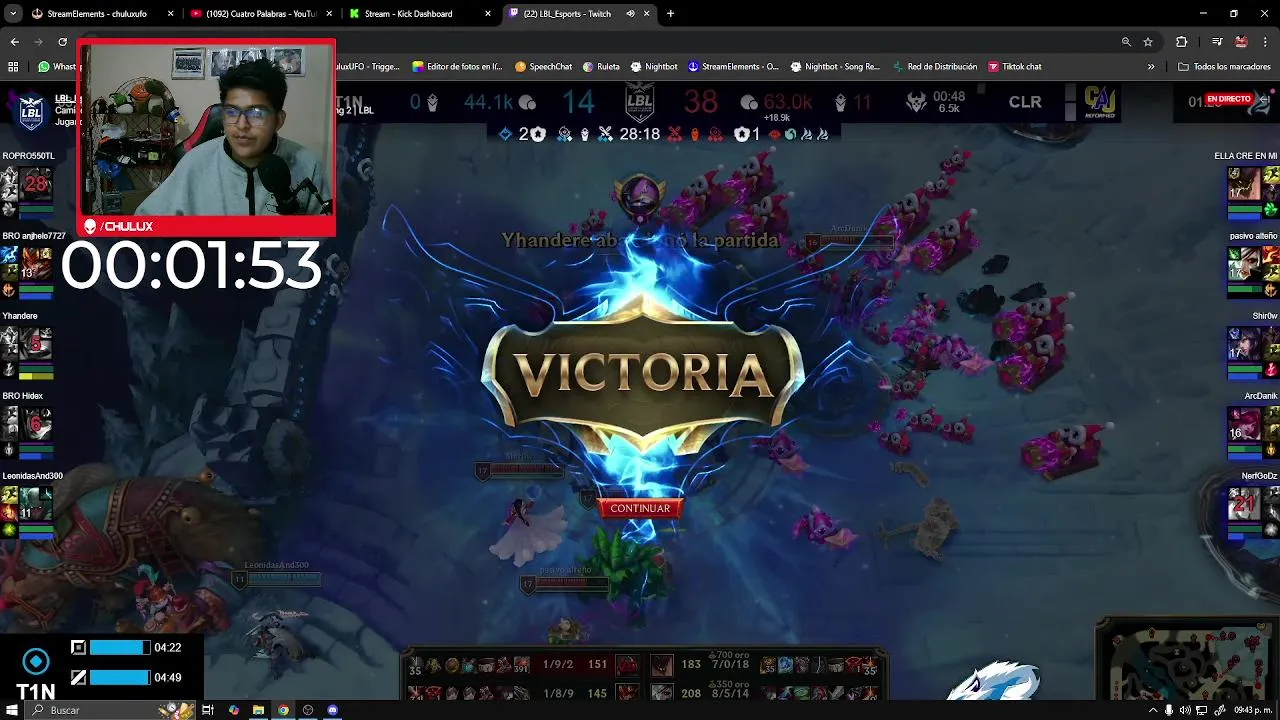Show hidden system tray icons
Screen dimensions: 1280x720
(x=1153, y=710)
